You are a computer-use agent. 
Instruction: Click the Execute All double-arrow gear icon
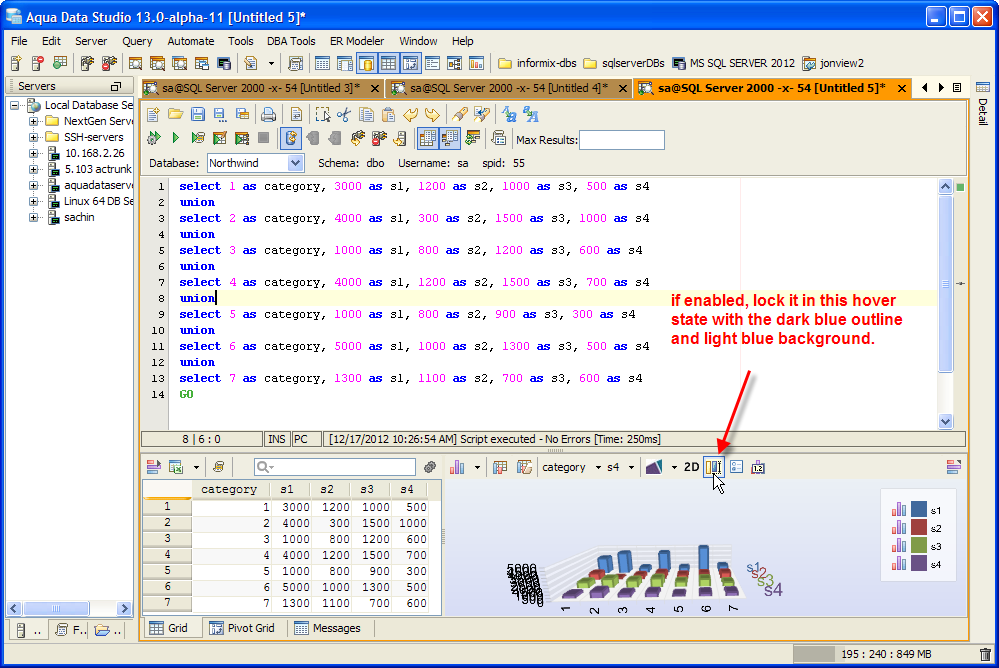click(x=154, y=138)
